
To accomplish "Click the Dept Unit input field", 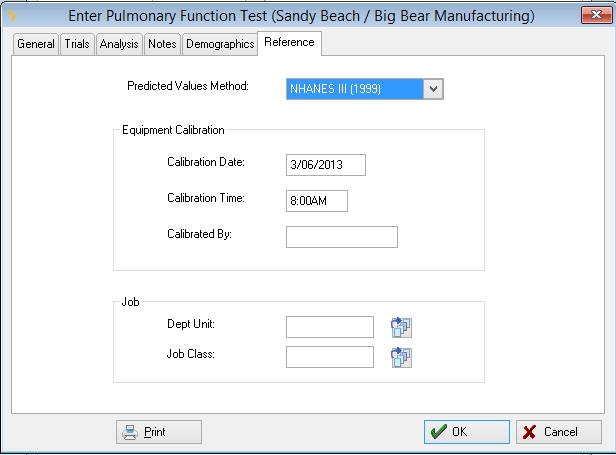I will click(x=330, y=327).
